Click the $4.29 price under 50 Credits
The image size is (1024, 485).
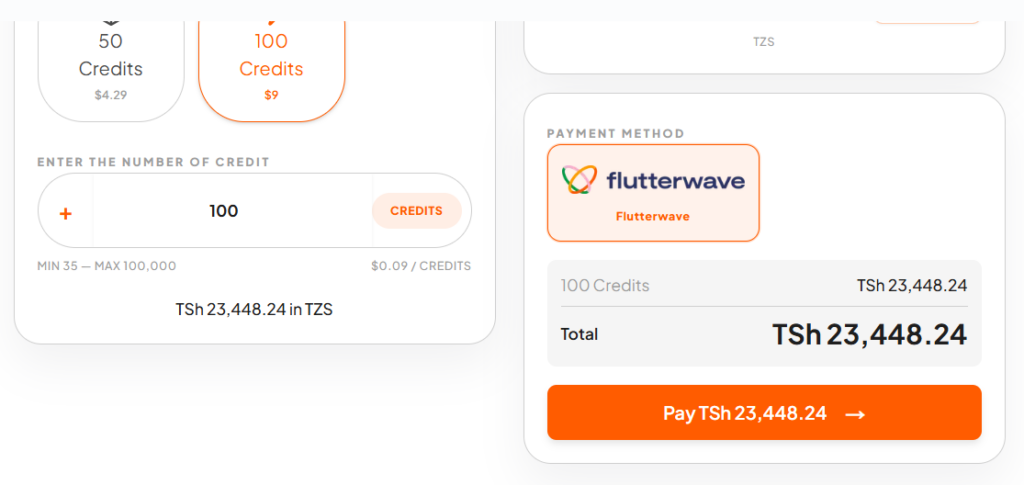point(111,95)
